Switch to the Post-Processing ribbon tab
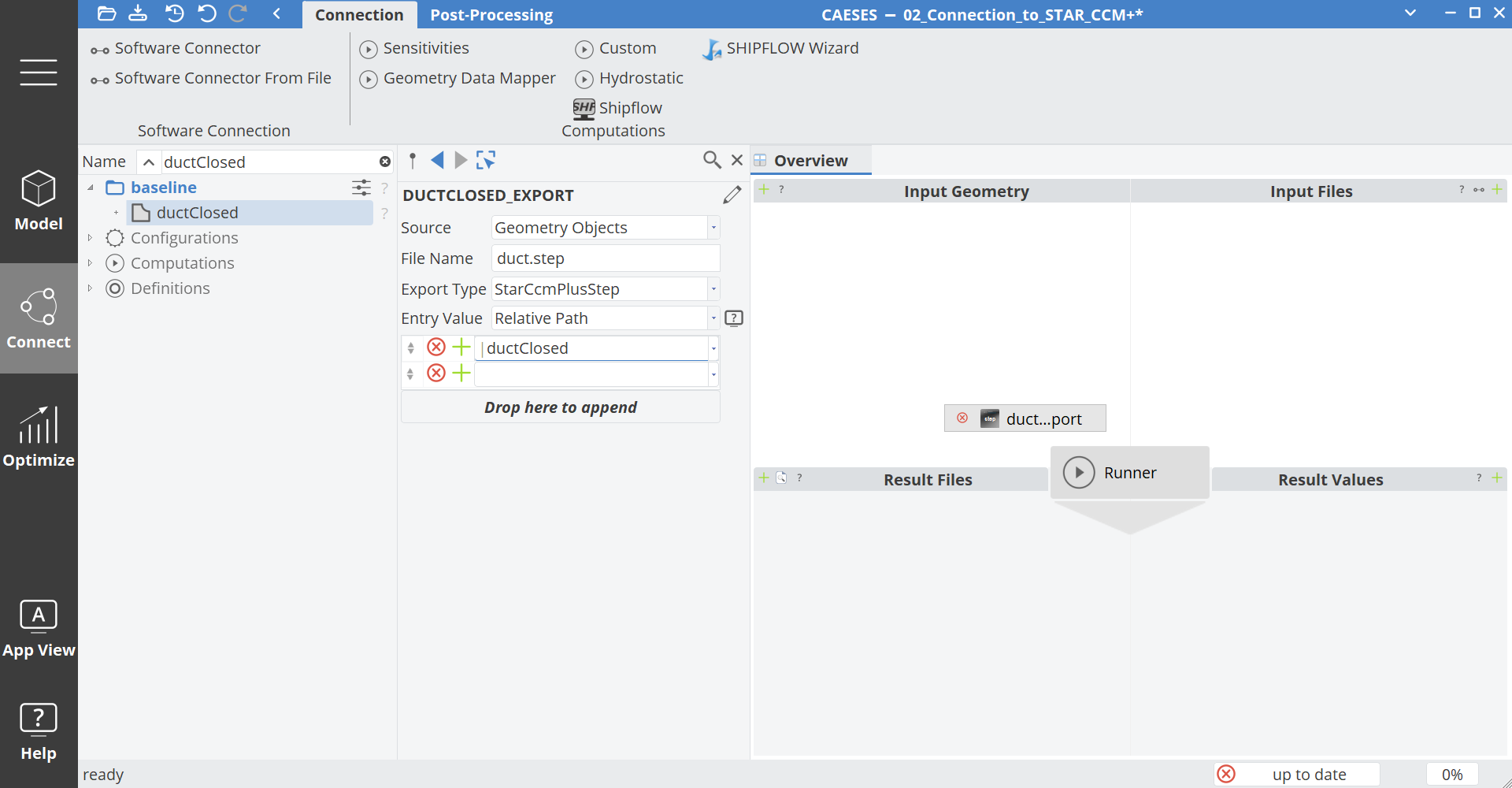 pyautogui.click(x=491, y=15)
